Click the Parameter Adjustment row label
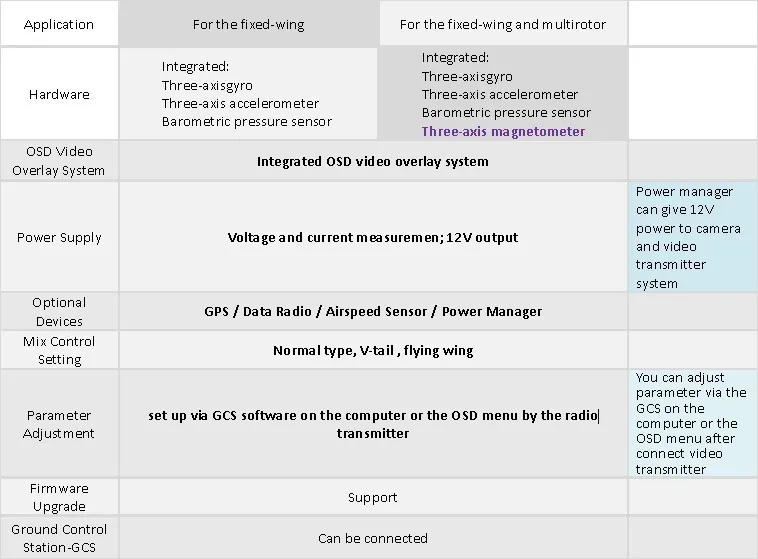The image size is (758, 559). tap(59, 424)
